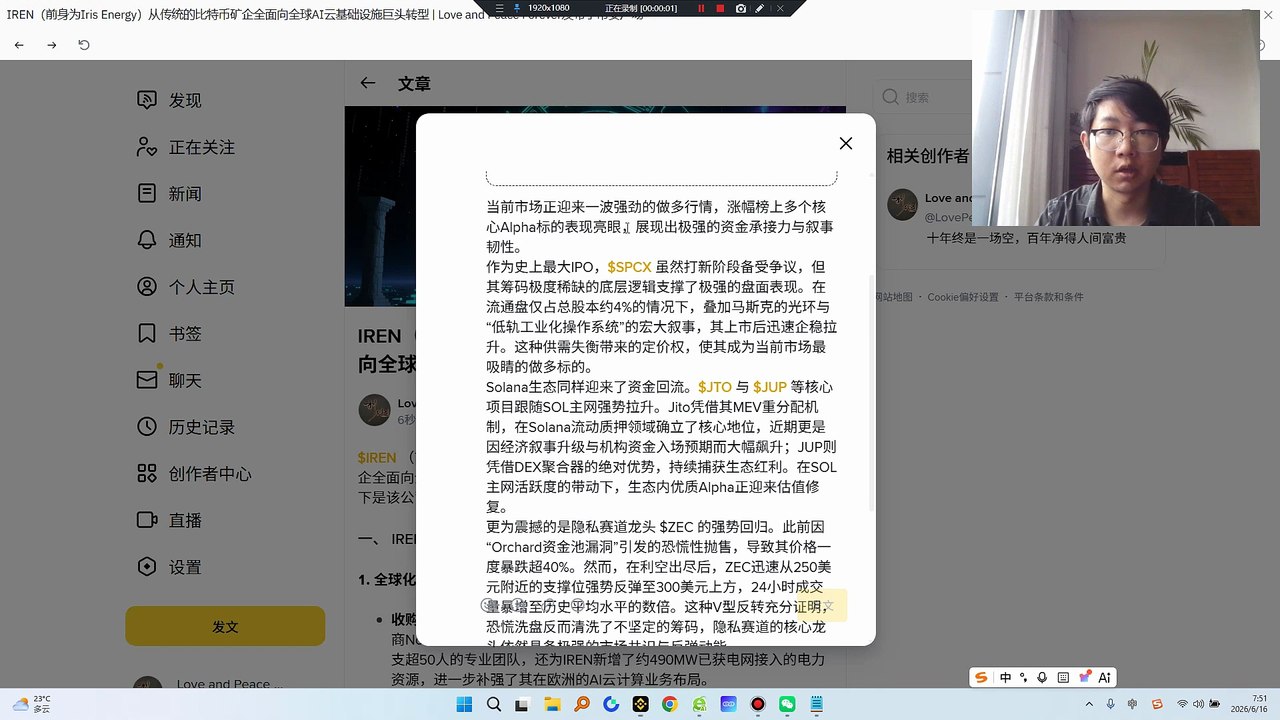Take a screenshot with recorder camera icon
This screenshot has height=720, width=1280.
click(x=740, y=8)
